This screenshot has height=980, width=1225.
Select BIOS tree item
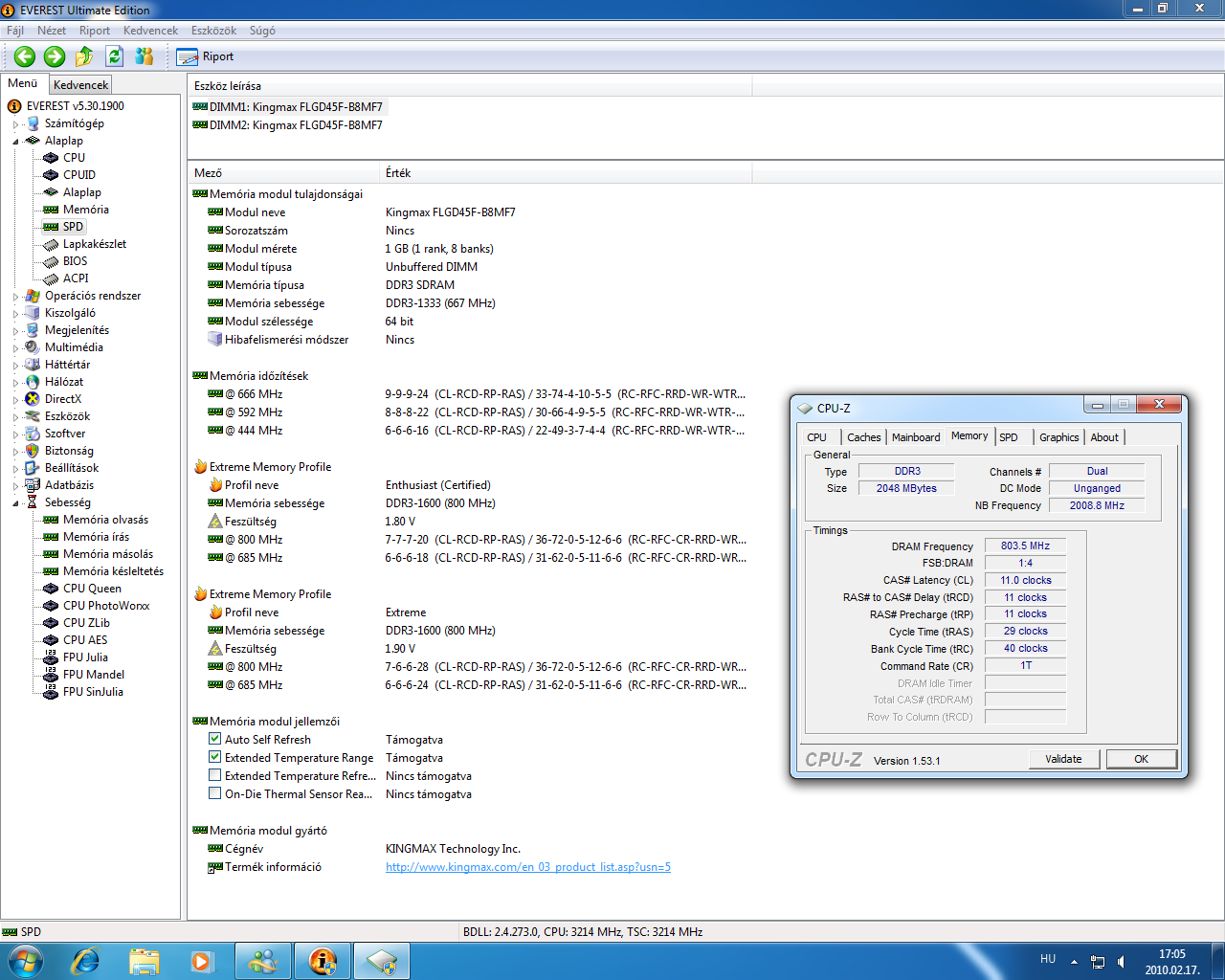tap(75, 261)
